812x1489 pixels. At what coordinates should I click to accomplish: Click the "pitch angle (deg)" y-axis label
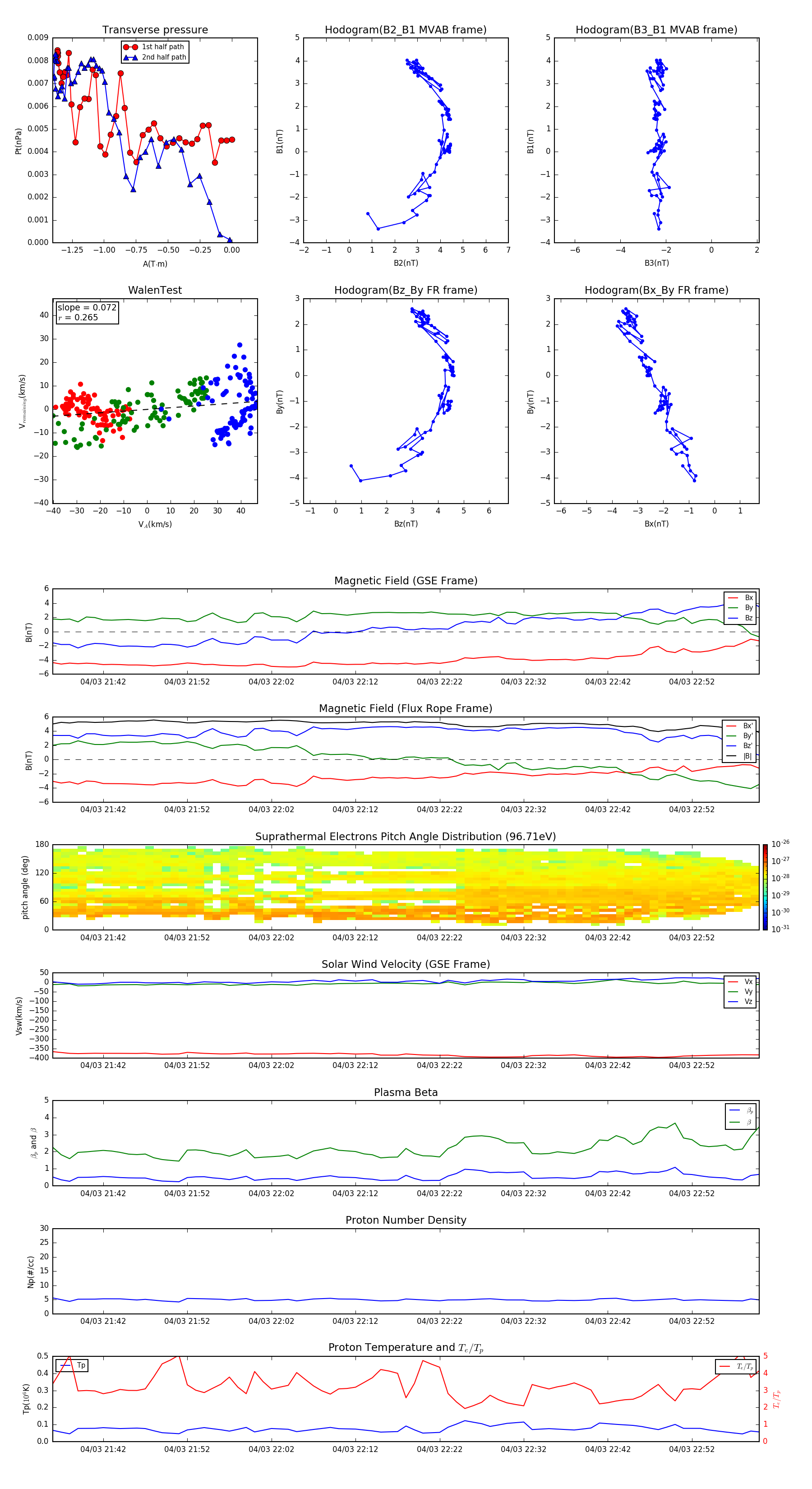pos(25,887)
